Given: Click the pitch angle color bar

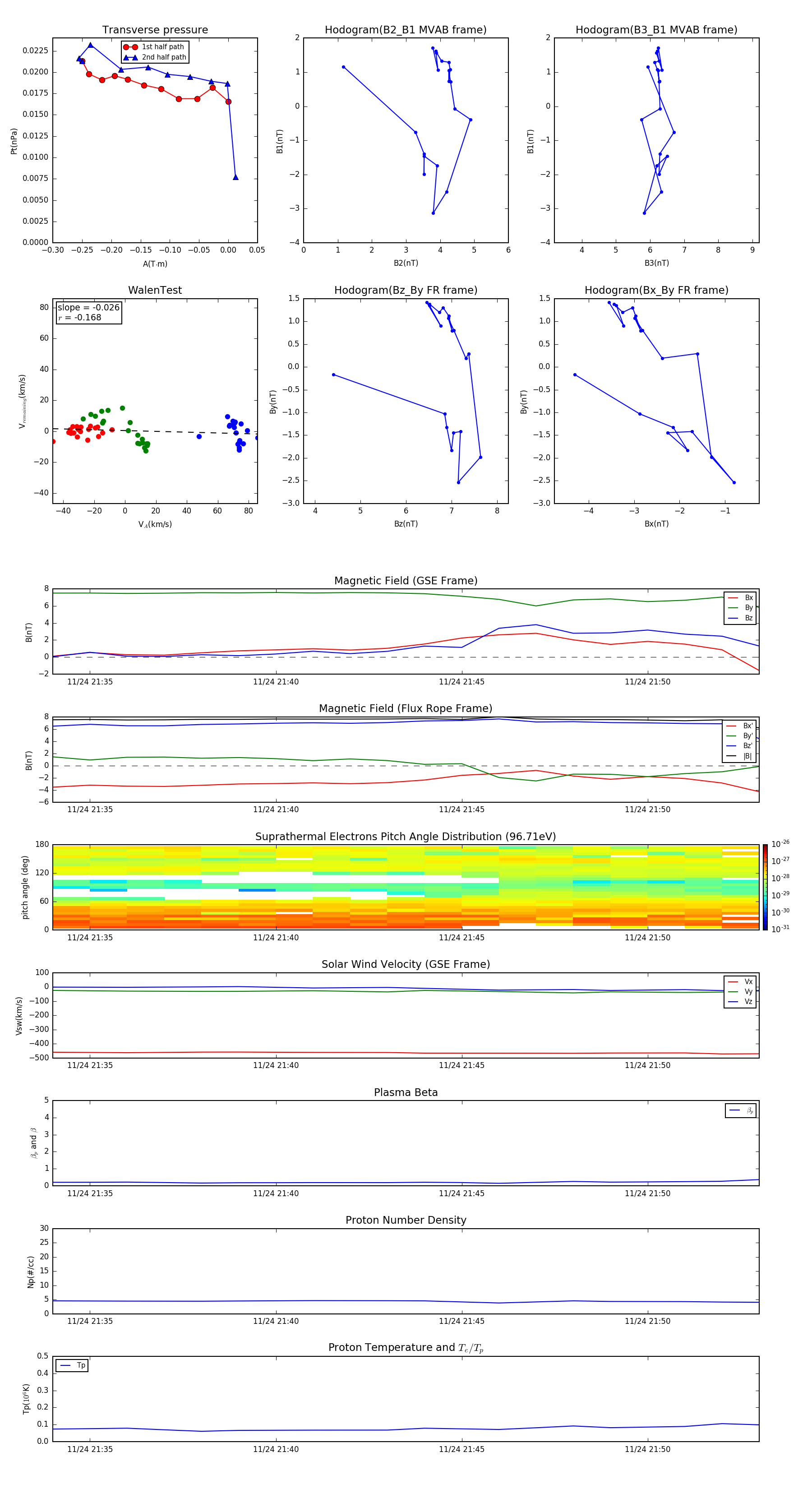Looking at the screenshot, I should pos(765,887).
